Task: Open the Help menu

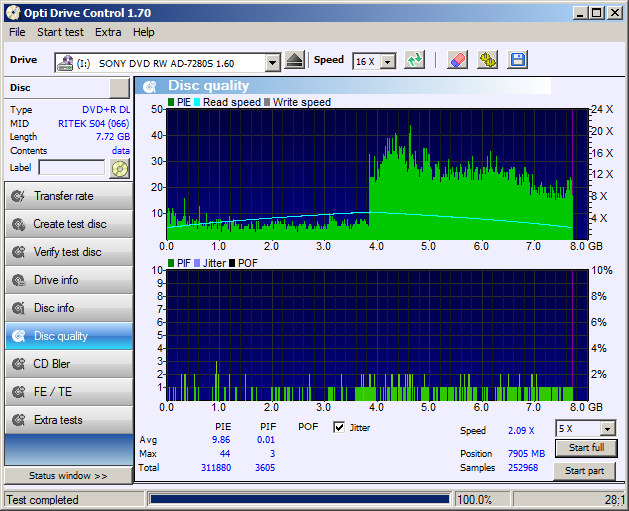Action: point(144,32)
